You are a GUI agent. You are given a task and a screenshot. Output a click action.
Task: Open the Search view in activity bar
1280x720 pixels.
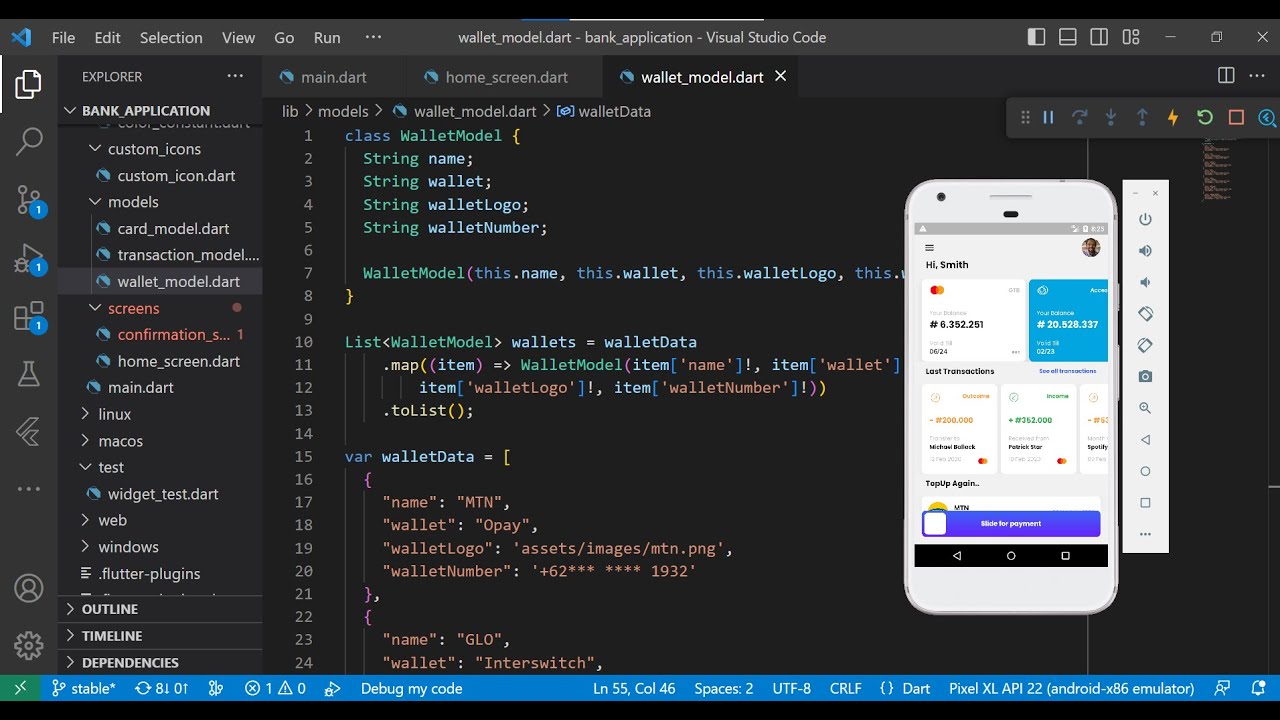coord(28,141)
